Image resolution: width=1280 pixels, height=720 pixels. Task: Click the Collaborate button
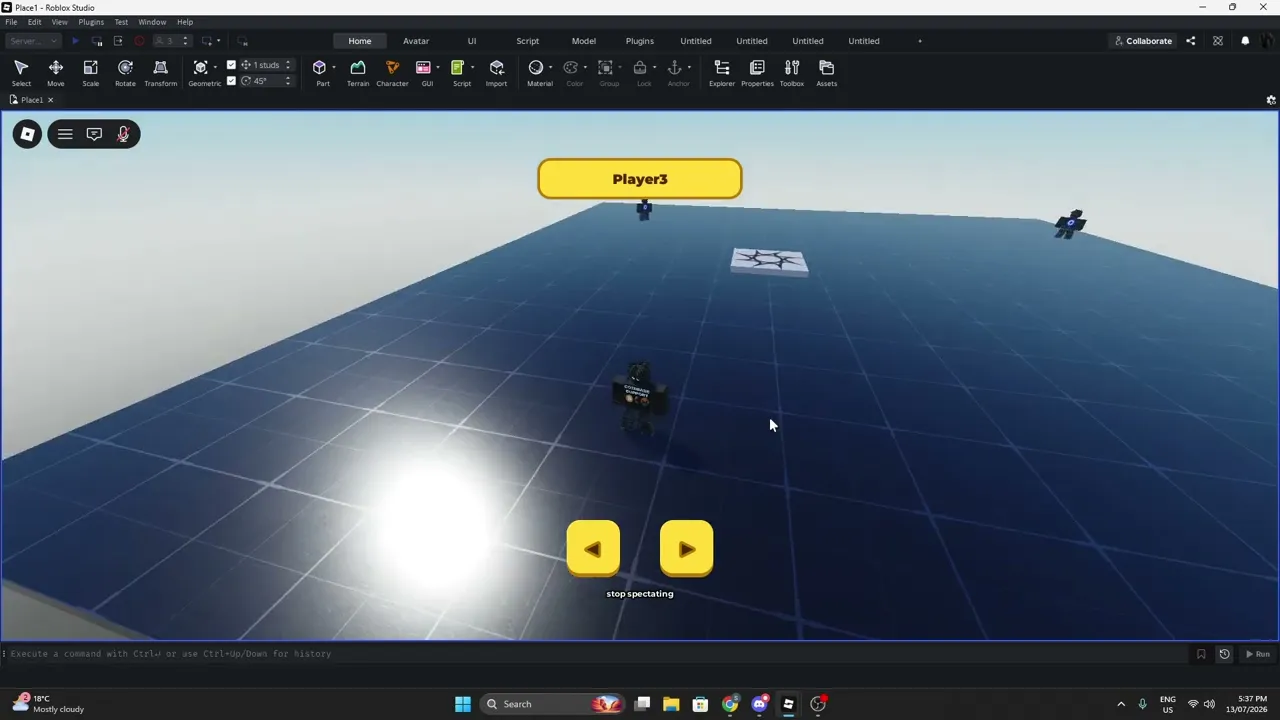click(1143, 41)
